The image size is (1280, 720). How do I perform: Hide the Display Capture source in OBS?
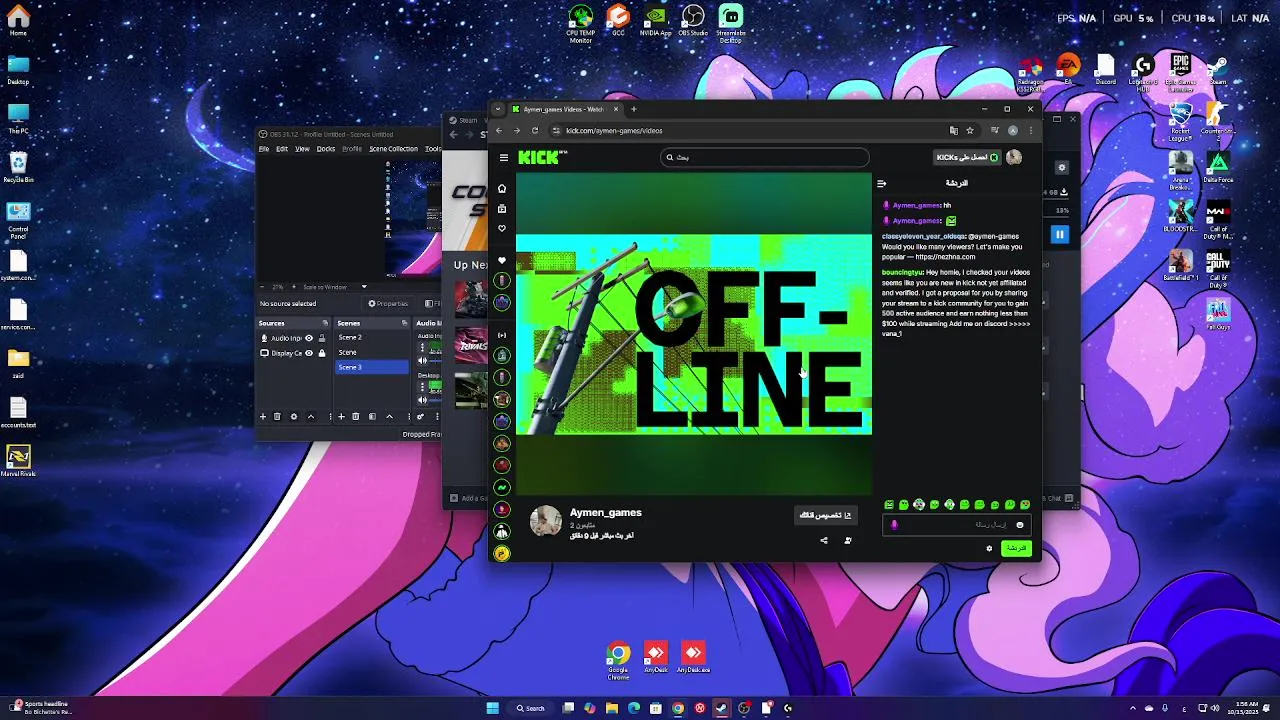click(x=309, y=353)
